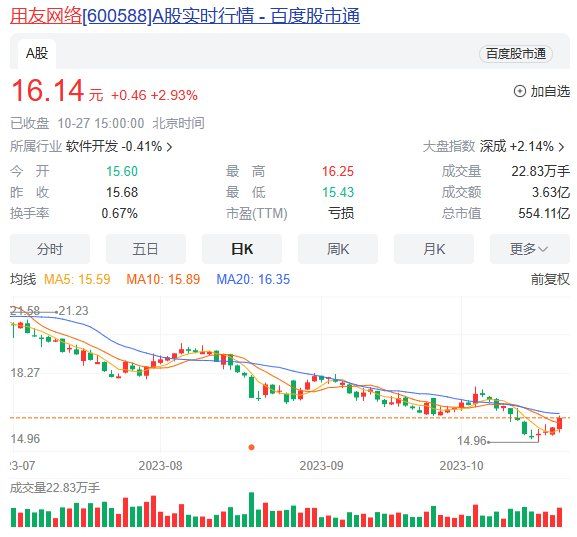
Task: Select the A股 tab
Action: [37, 53]
